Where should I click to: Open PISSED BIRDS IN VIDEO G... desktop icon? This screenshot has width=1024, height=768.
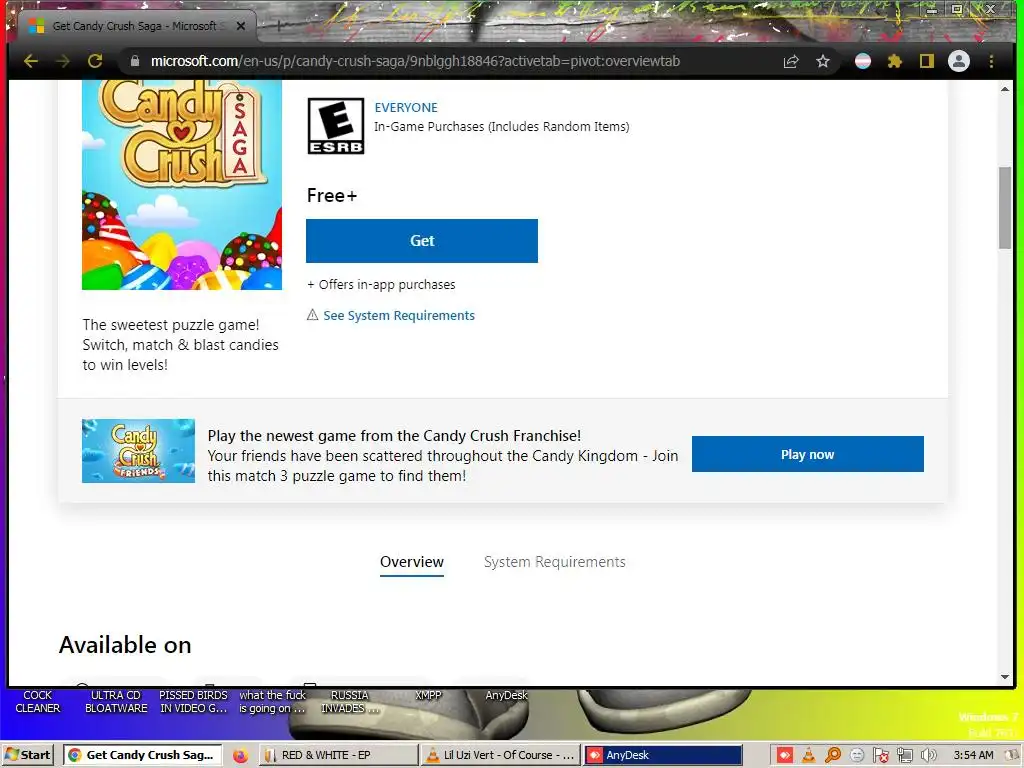(x=193, y=702)
